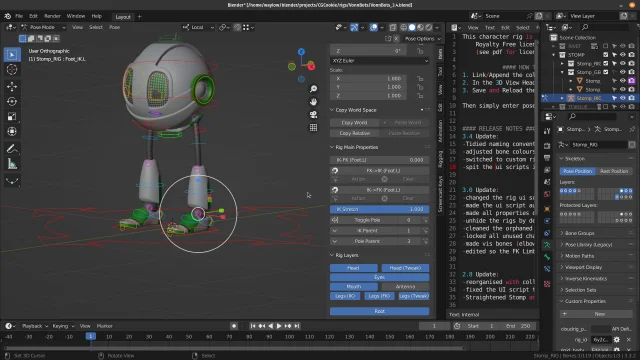This screenshot has height=360, width=640.
Task: Choose the Rotate tool
Action: coord(12,101)
